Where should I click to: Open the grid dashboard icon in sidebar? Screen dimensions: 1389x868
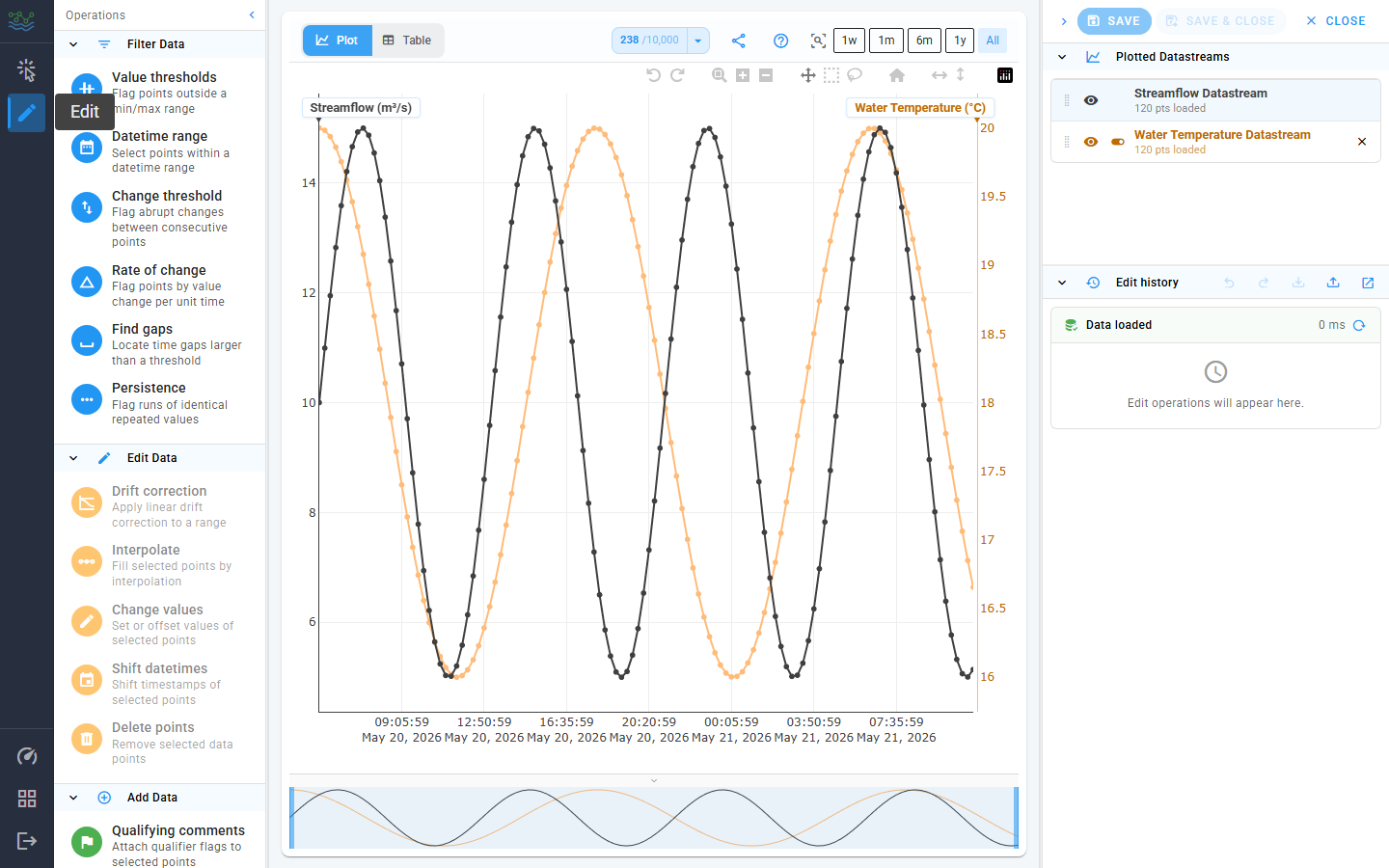27,799
